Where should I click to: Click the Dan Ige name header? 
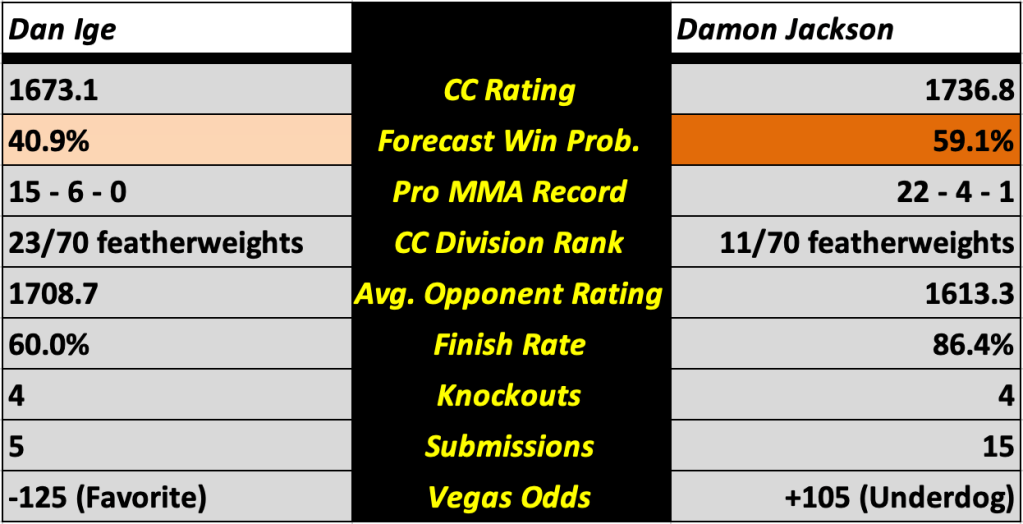[63, 29]
